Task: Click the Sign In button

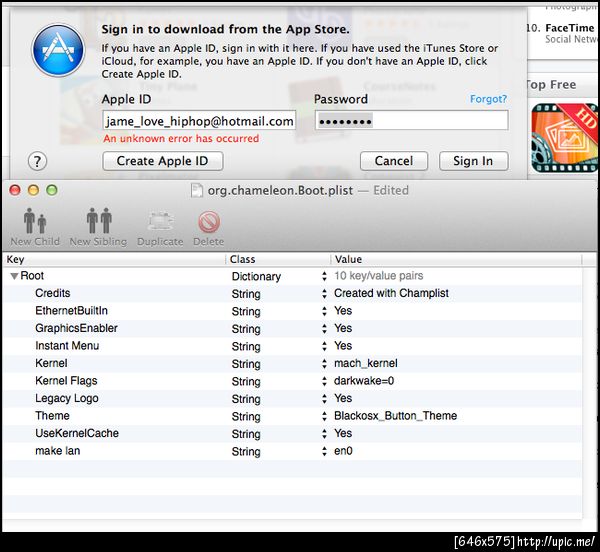Action: 473,161
